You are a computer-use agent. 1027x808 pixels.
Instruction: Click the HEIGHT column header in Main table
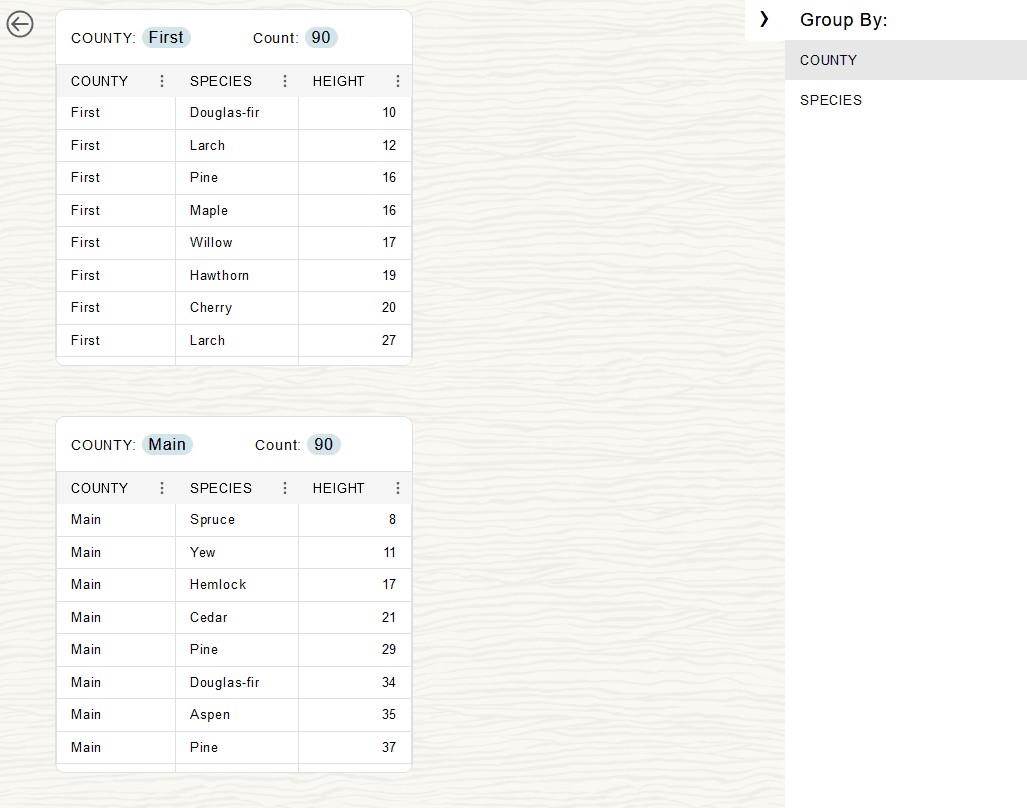click(x=338, y=488)
